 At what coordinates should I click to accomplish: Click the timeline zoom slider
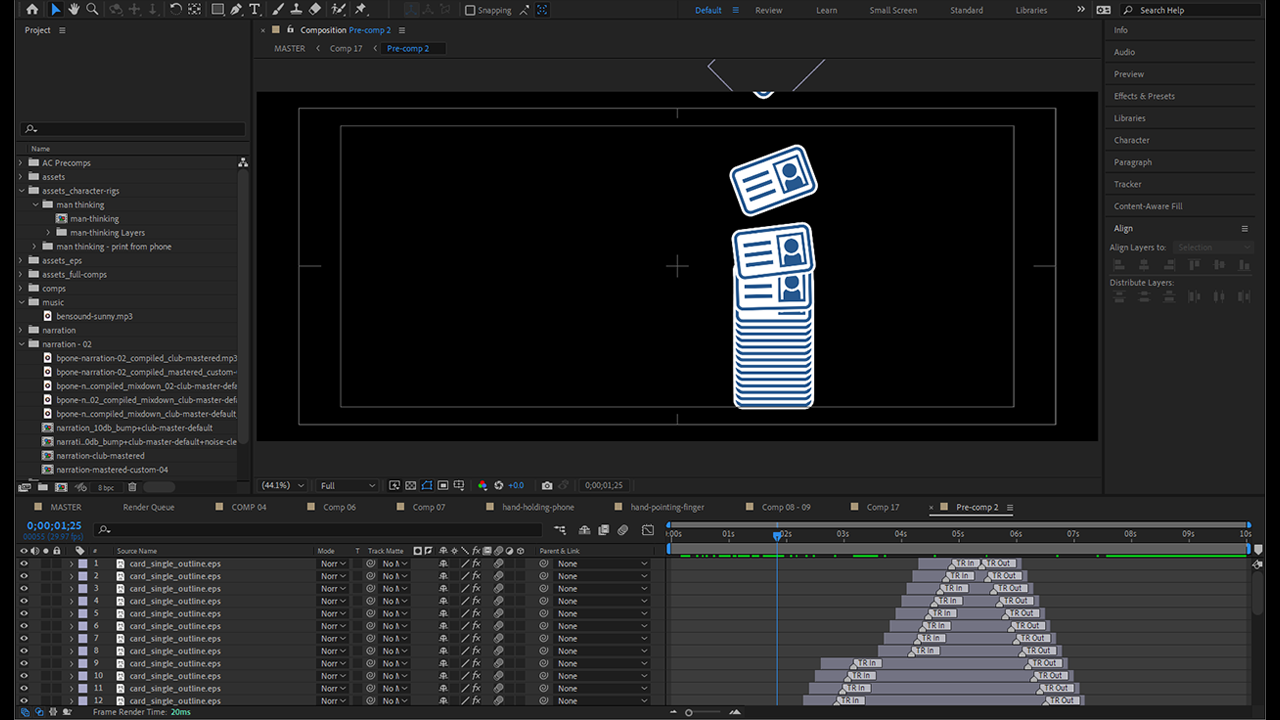[x=689, y=712]
